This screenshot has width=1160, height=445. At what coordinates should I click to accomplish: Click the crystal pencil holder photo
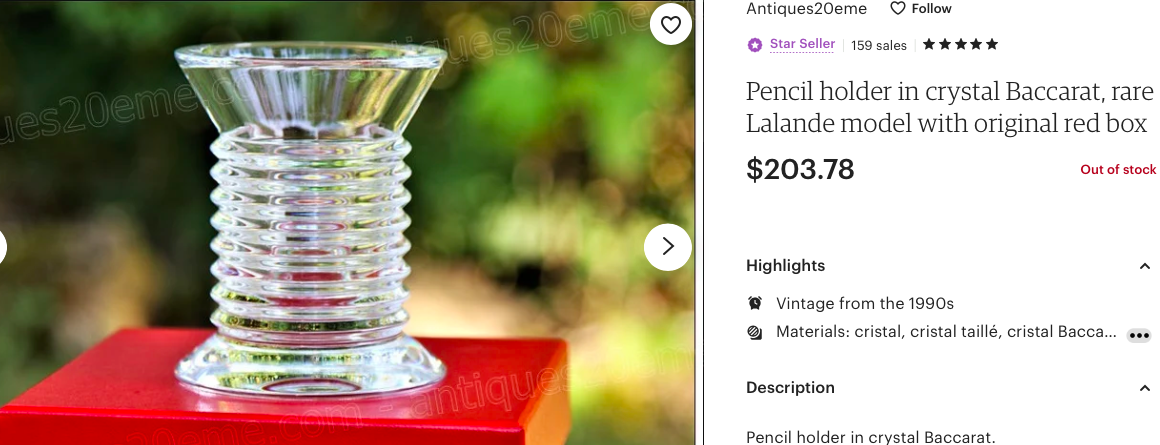[311, 222]
